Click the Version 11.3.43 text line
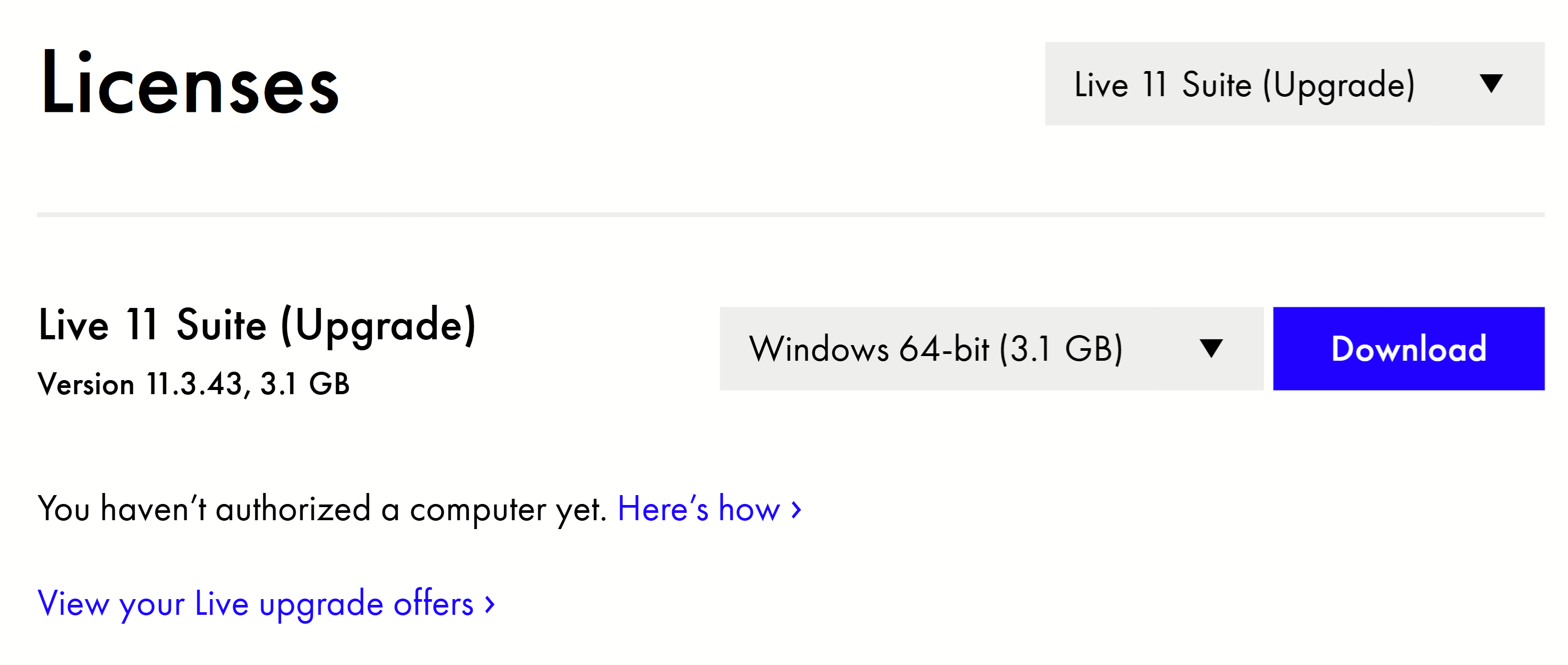This screenshot has width=1568, height=665. (x=193, y=384)
